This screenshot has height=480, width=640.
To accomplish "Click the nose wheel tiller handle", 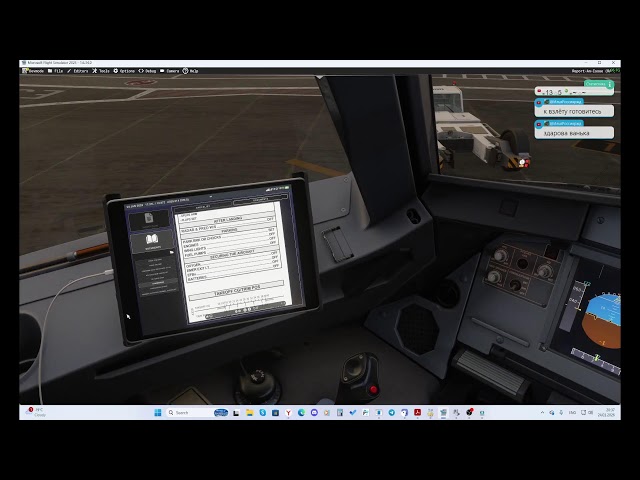I will pos(256,378).
